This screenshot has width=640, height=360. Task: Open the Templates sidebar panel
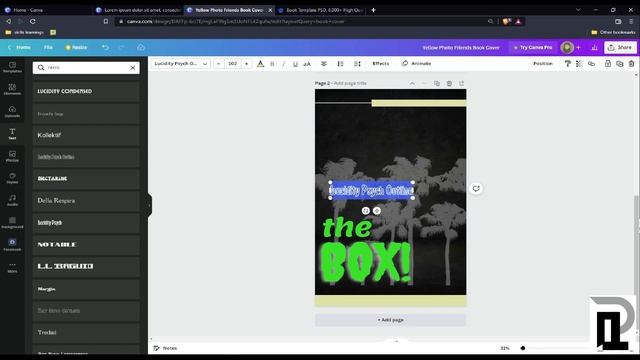(12, 67)
